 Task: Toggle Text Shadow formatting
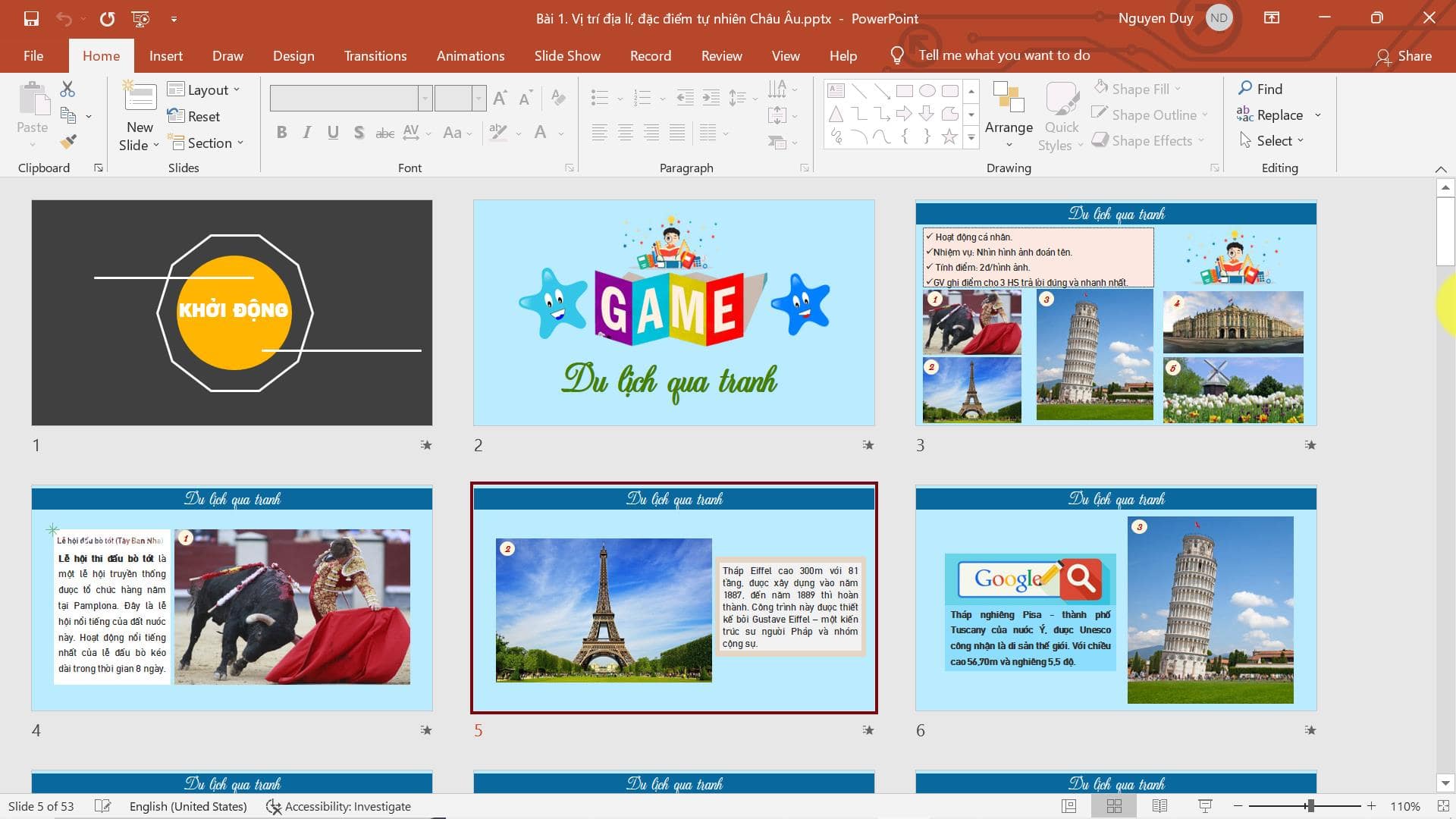pos(359,133)
